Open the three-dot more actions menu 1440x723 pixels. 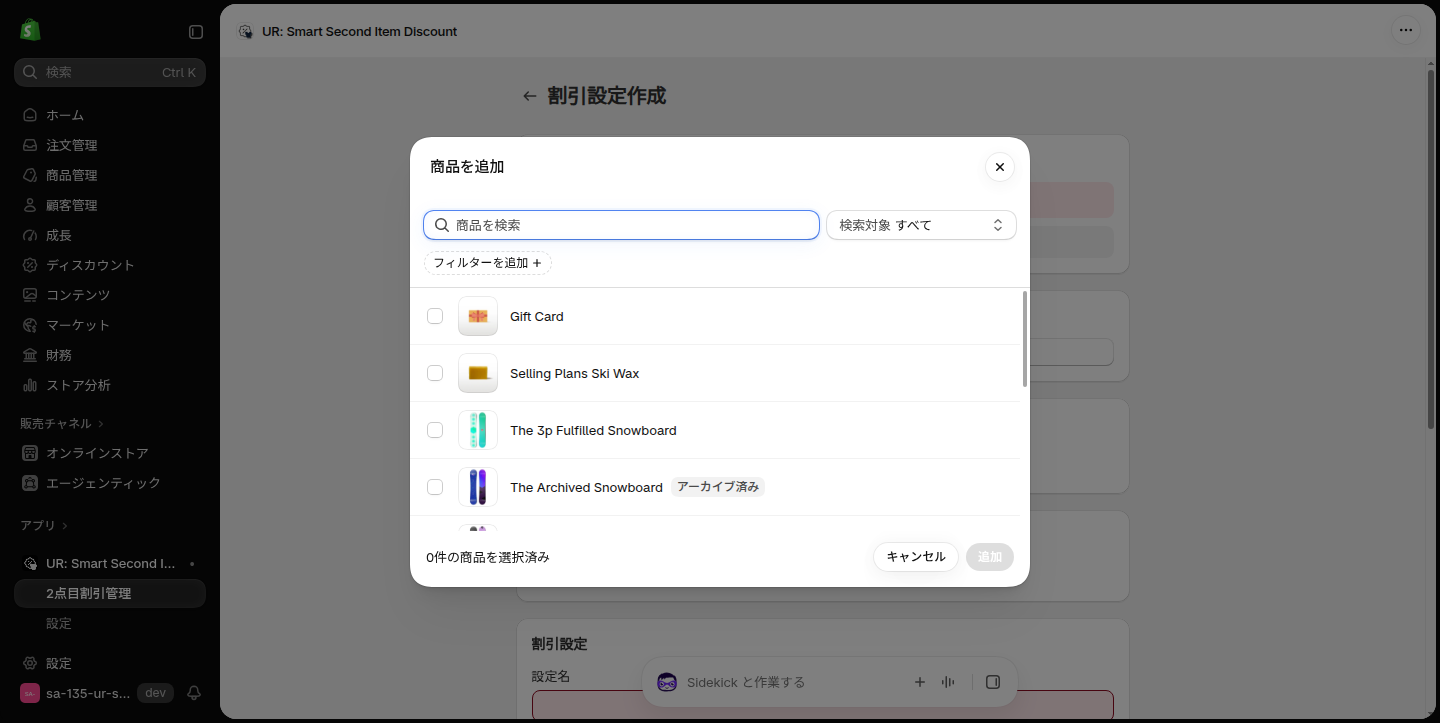click(1406, 30)
